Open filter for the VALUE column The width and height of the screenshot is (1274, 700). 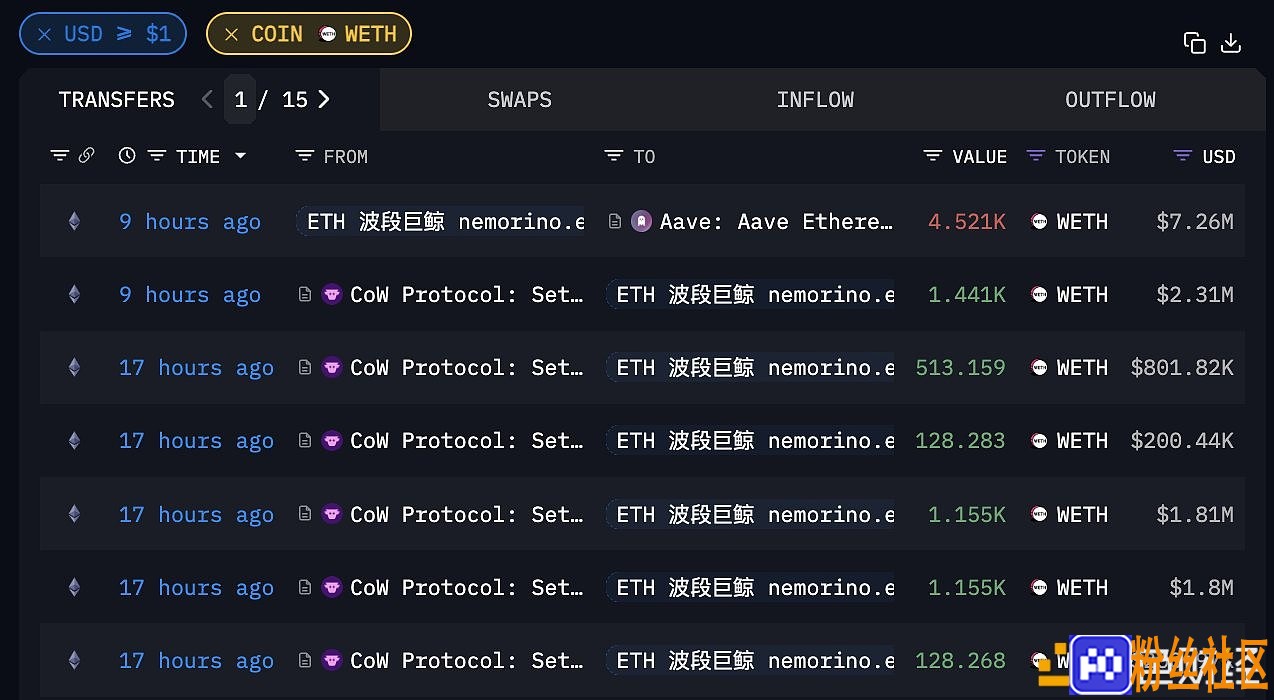933,156
